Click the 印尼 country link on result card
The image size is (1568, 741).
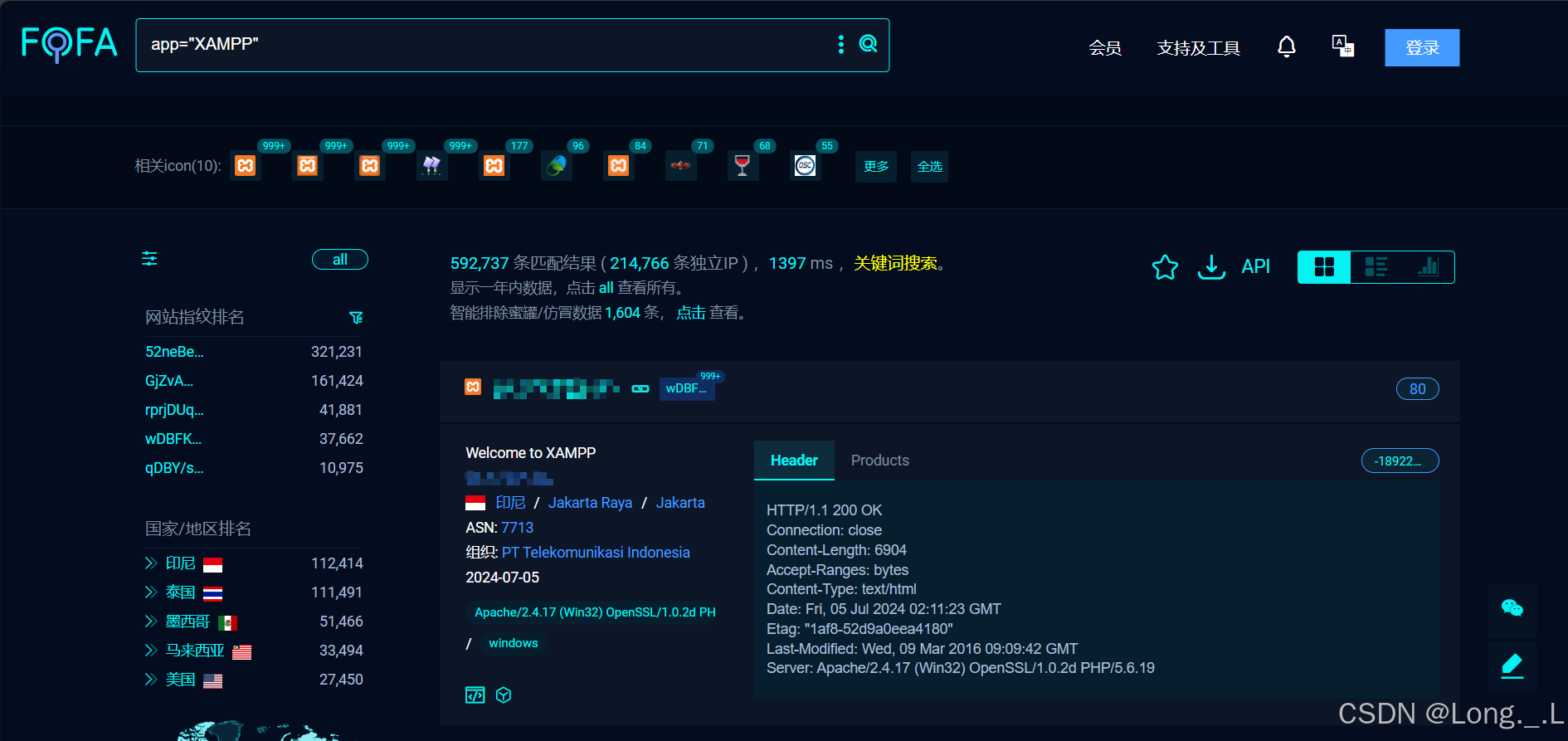[x=510, y=503]
